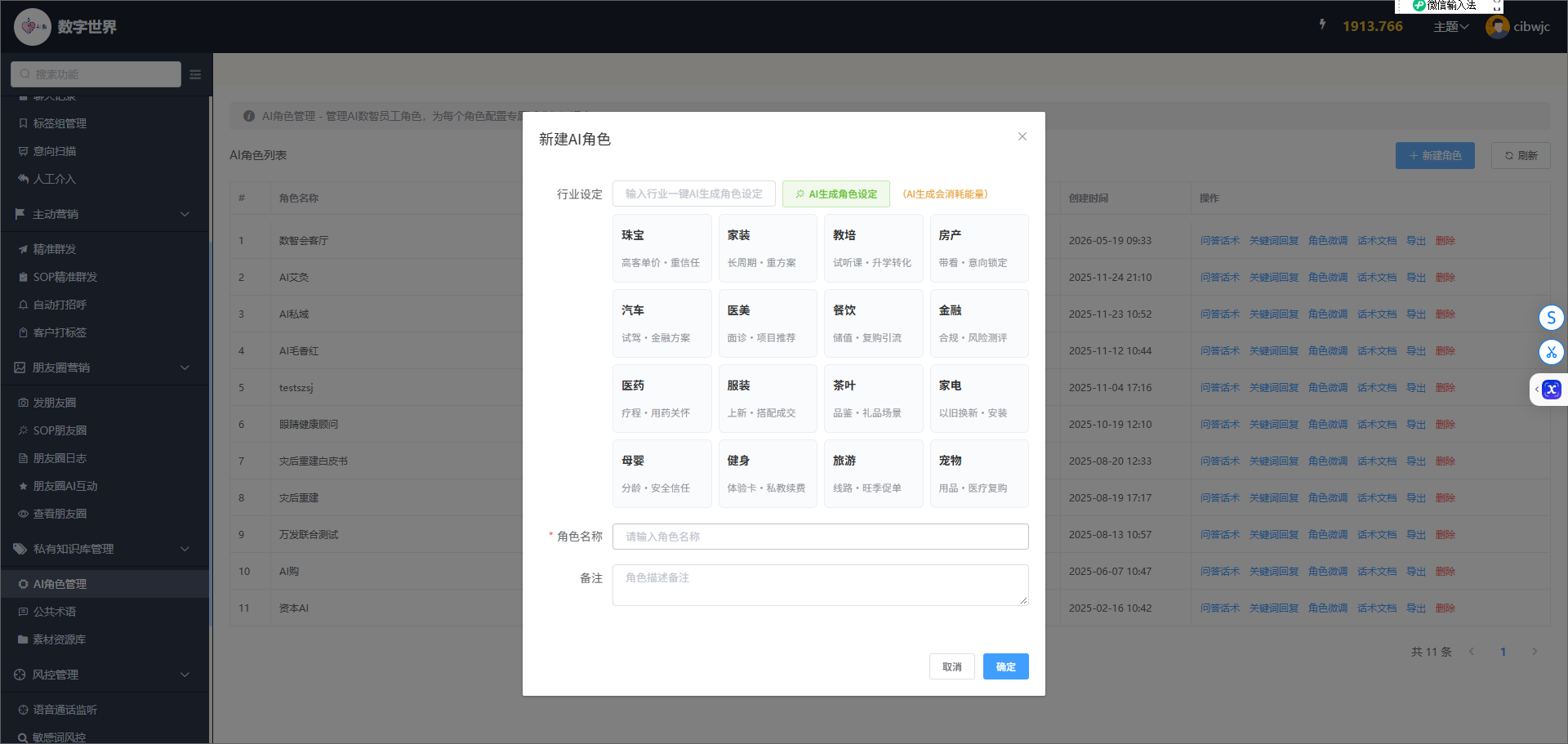Pick the 金融 industry card
Viewport: 1568px width, 744px height.
(979, 323)
